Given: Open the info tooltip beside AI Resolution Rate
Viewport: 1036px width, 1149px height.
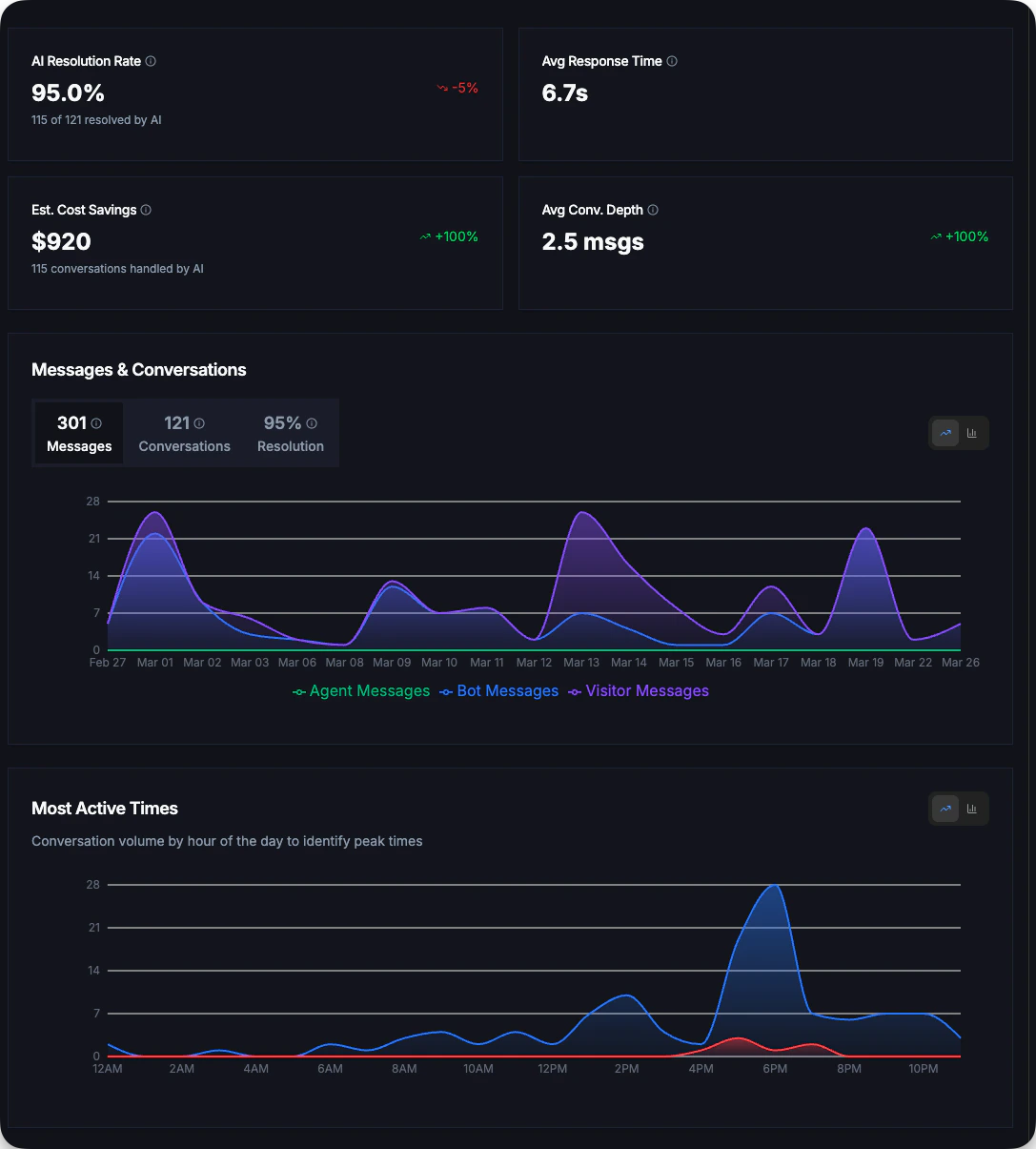Looking at the screenshot, I should click(x=150, y=61).
